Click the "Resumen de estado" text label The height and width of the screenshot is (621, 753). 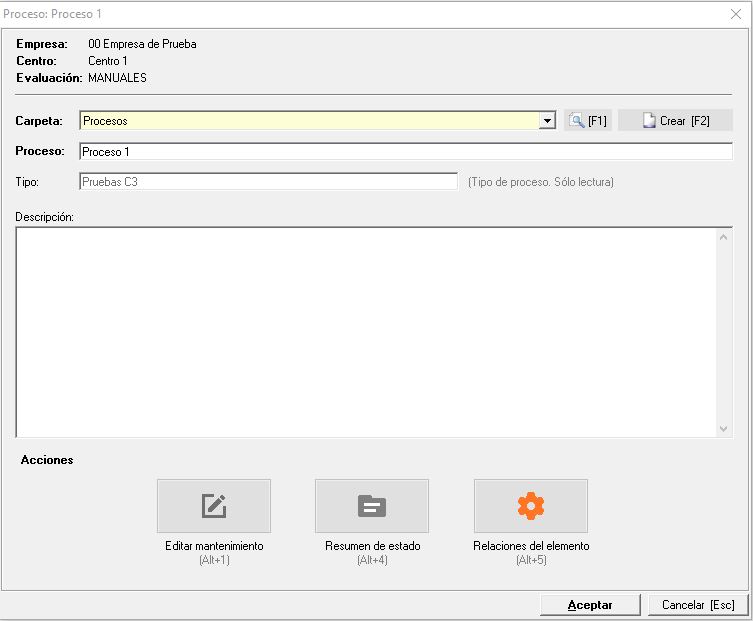pyautogui.click(x=372, y=547)
